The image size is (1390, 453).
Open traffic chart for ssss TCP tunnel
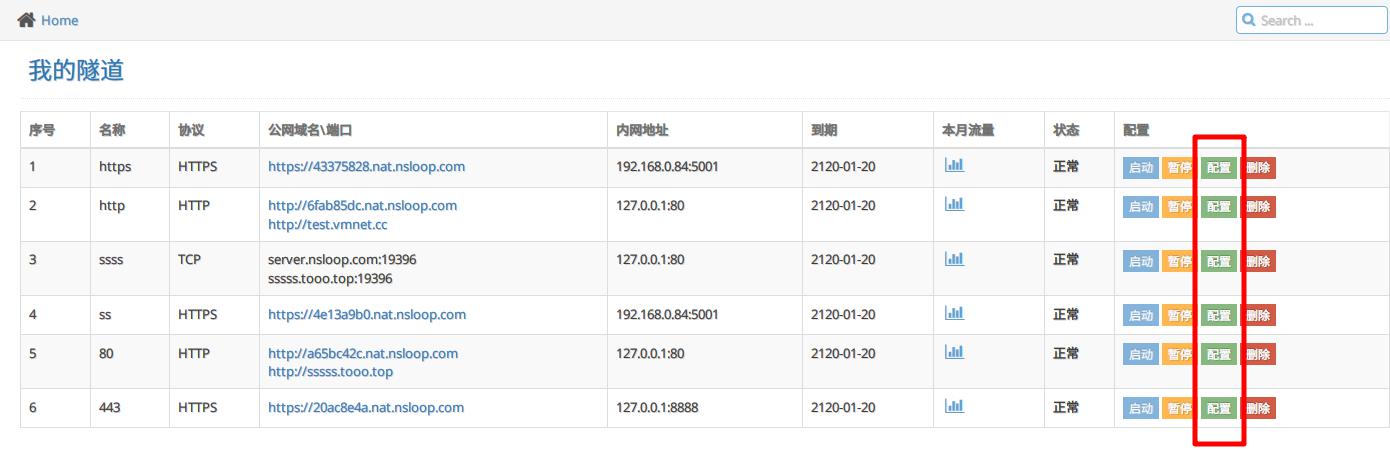954,258
